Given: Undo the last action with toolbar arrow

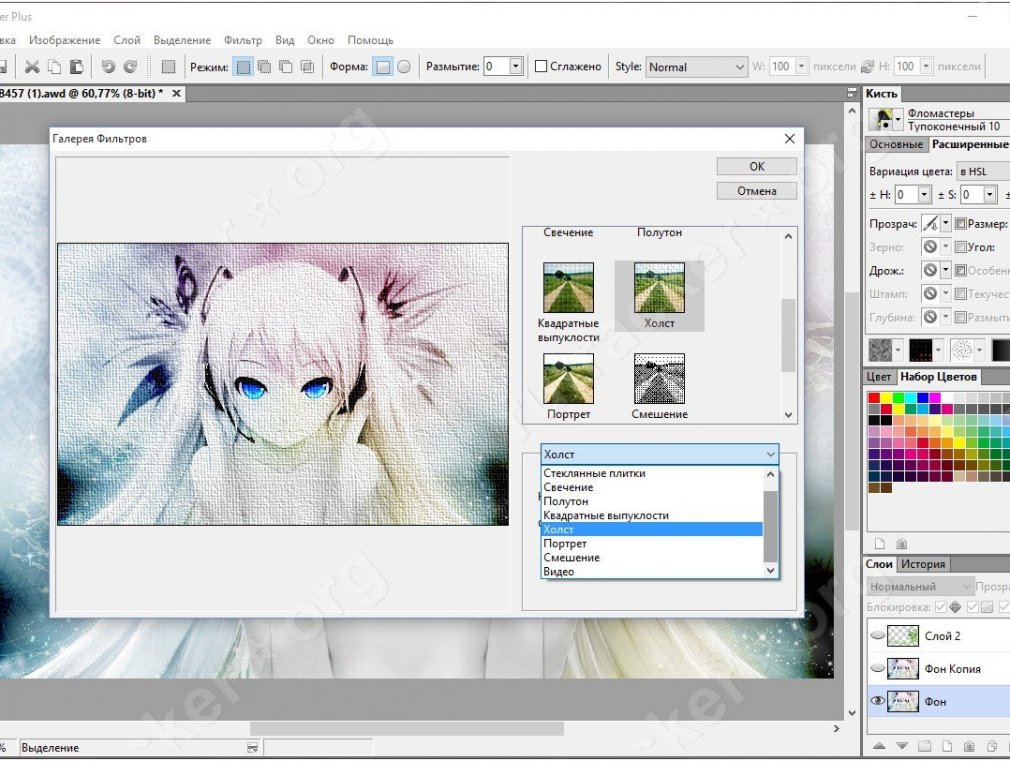Looking at the screenshot, I should (108, 66).
